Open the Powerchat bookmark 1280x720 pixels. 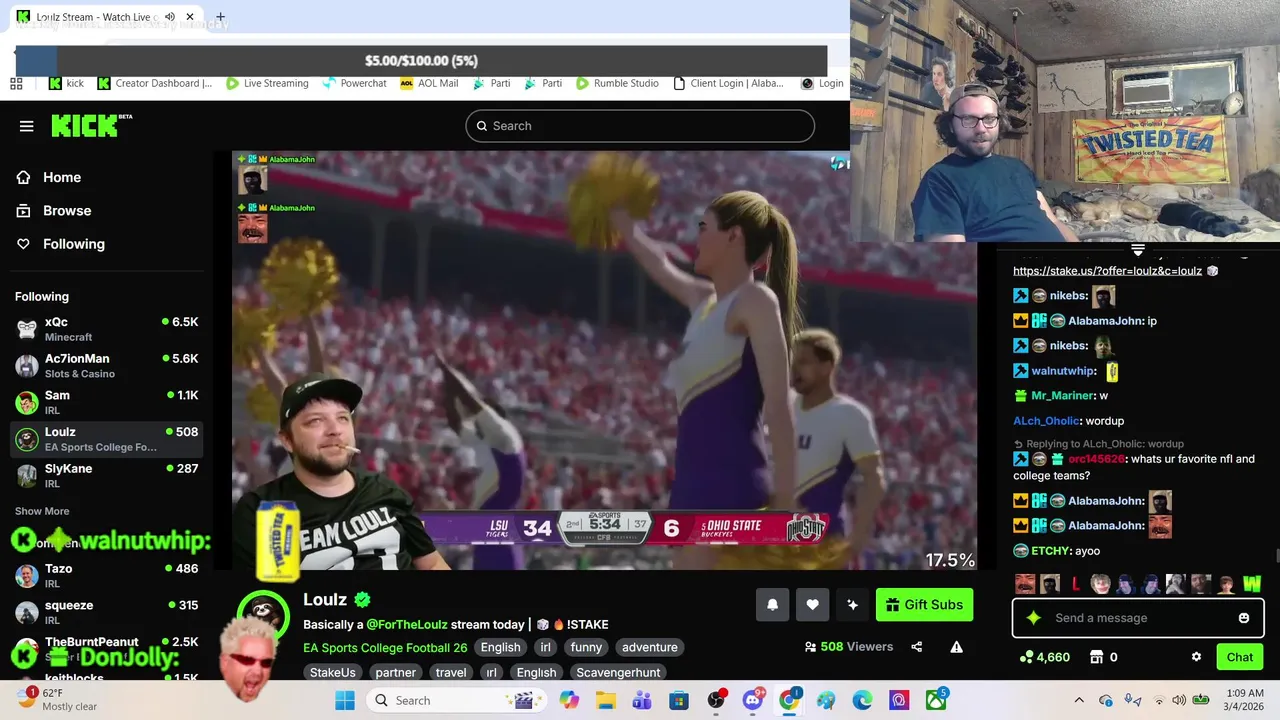(x=354, y=83)
